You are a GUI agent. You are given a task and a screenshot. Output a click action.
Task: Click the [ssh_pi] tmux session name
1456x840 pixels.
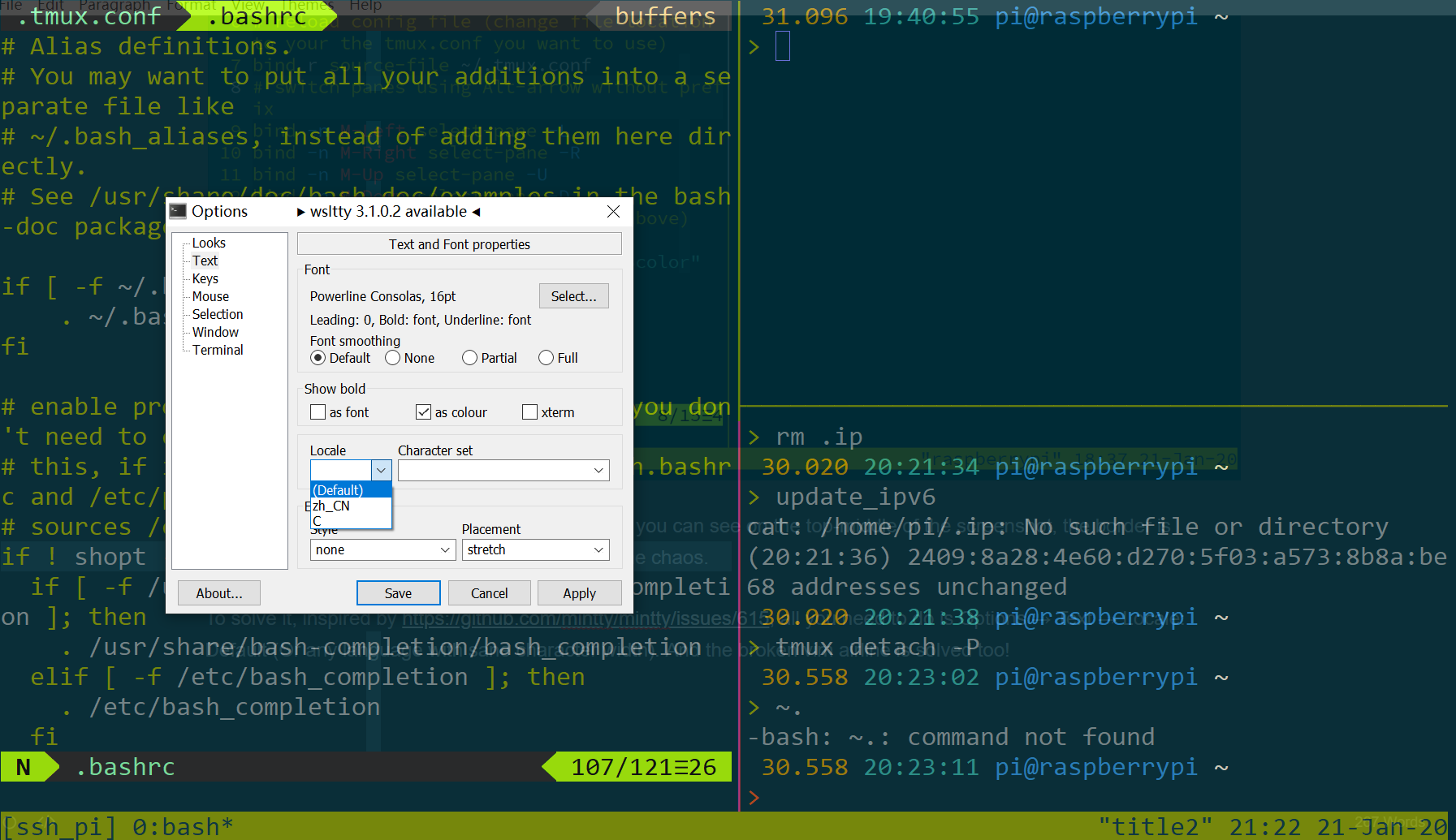point(58,827)
